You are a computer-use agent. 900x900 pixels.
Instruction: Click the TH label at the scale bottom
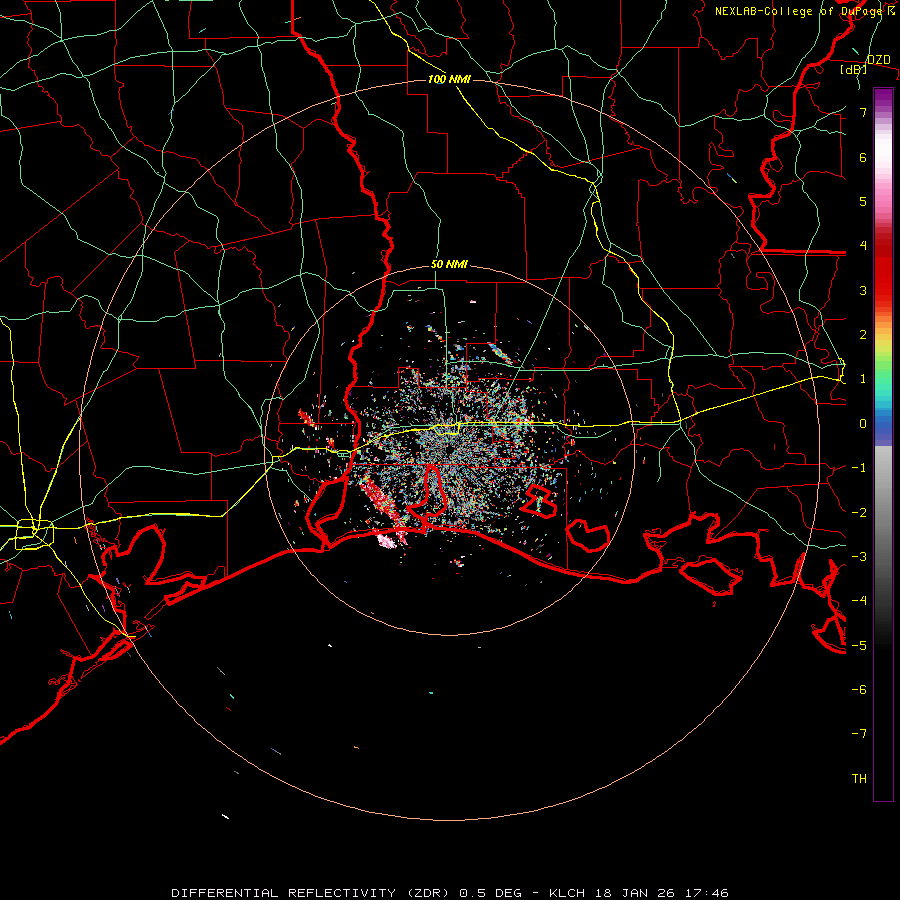[859, 779]
